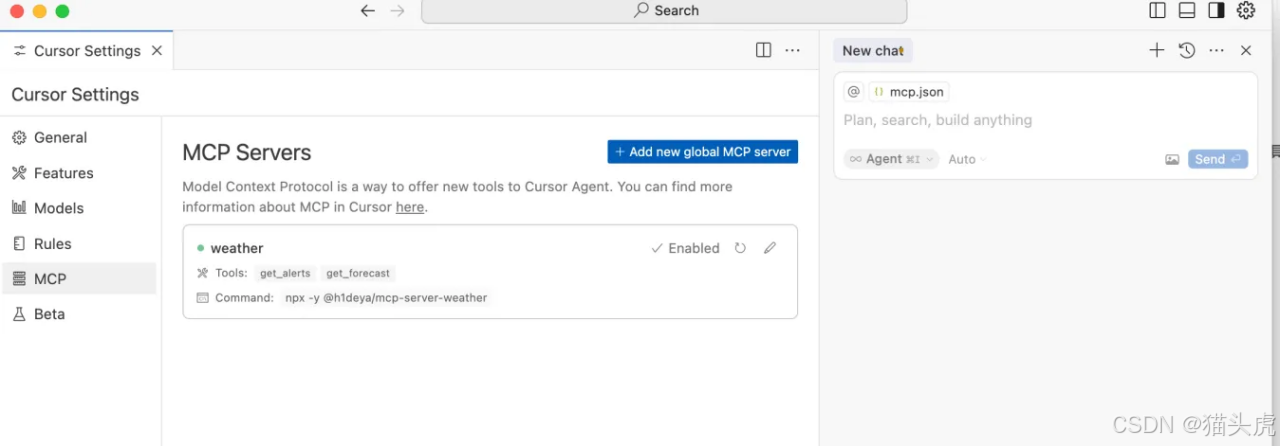
Task: Edit the weather server with pencil icon
Action: click(x=770, y=248)
